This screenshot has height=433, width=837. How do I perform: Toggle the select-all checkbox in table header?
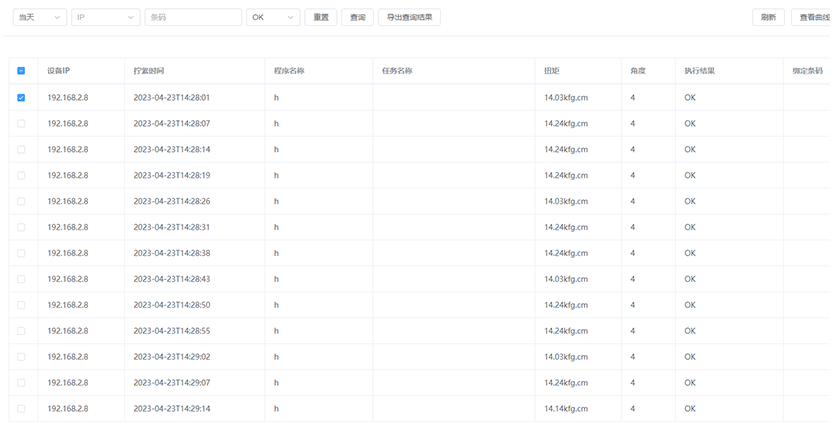point(21,71)
